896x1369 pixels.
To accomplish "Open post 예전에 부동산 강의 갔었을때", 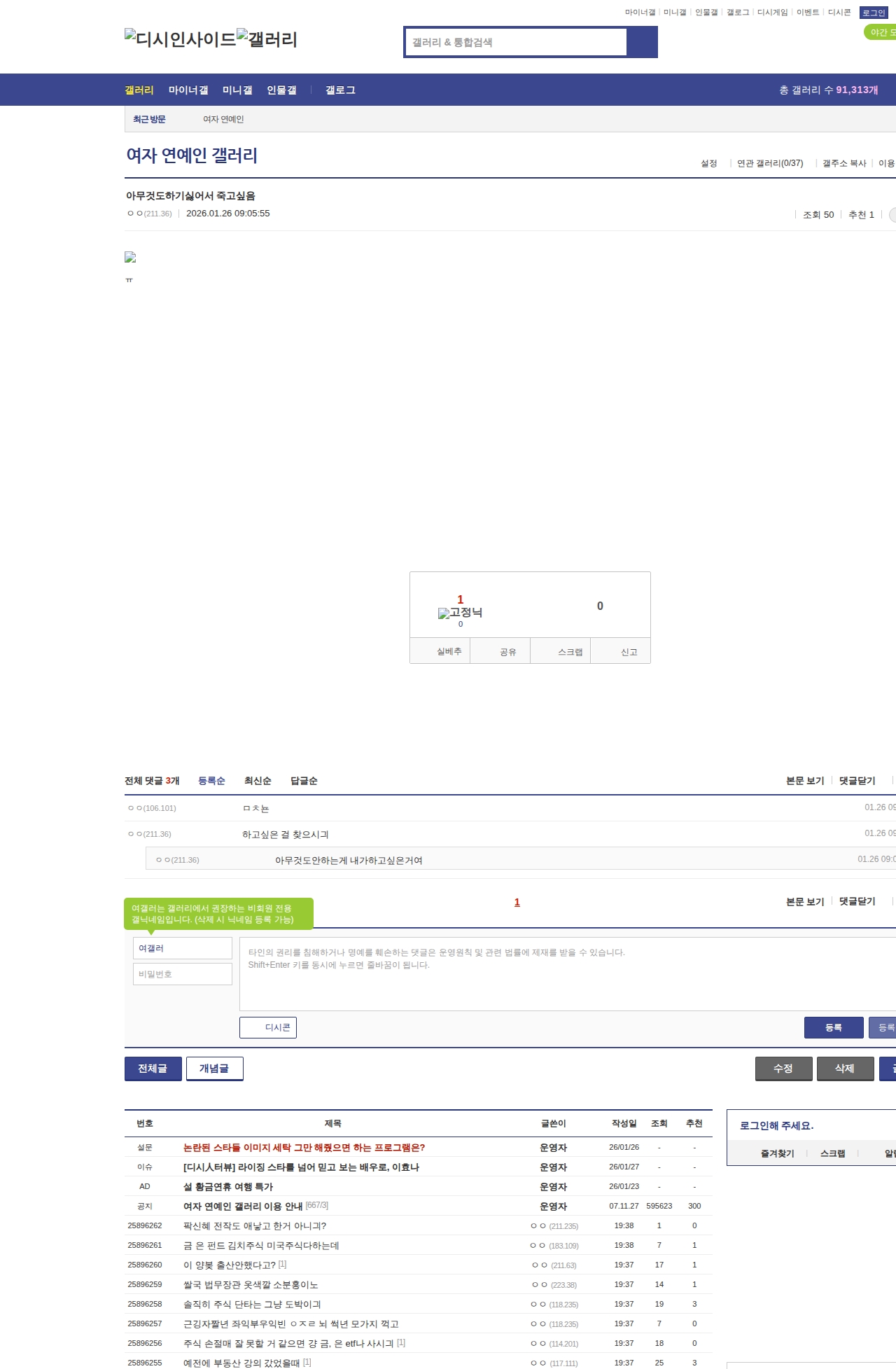I will pos(241,1363).
